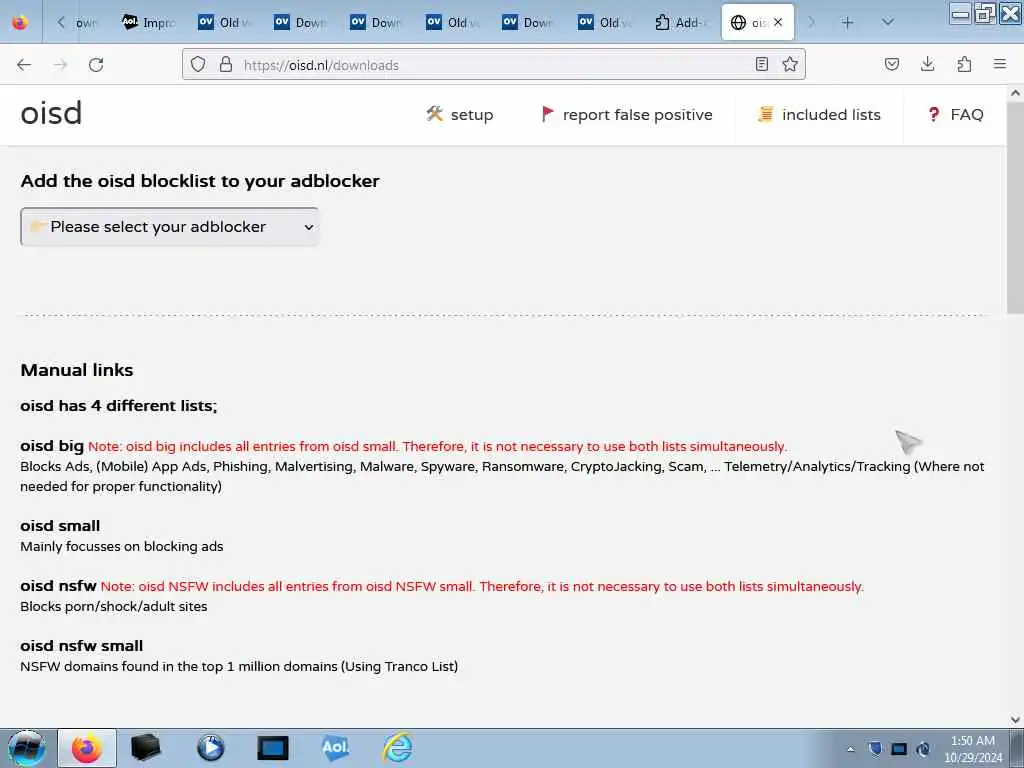Open the included lists link

coord(819,115)
